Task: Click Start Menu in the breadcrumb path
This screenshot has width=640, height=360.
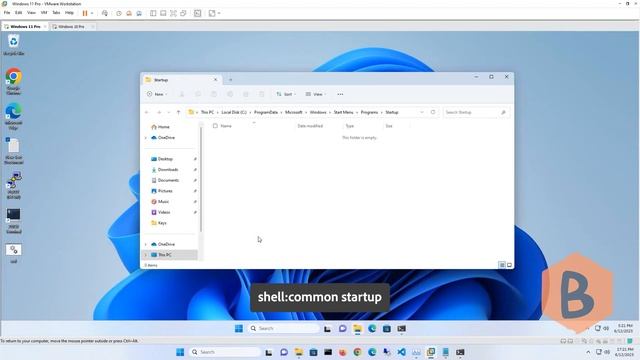Action: 343,112
